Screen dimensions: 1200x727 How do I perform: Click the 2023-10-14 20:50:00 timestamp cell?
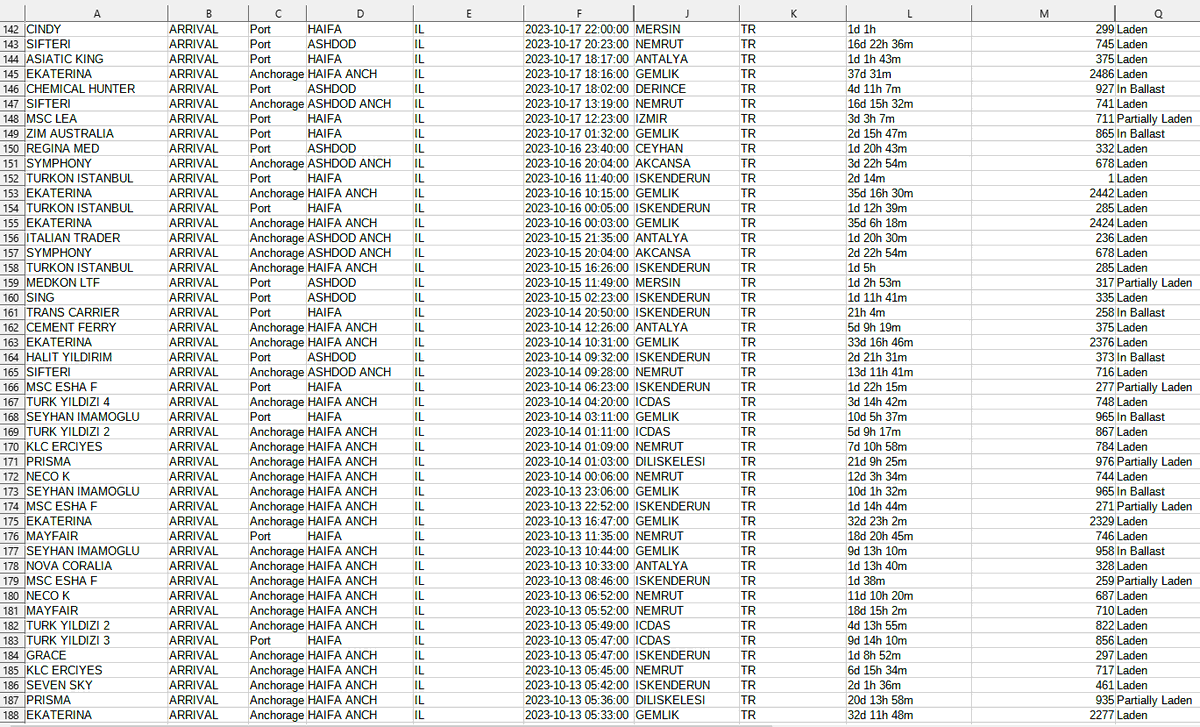[x=578, y=312]
